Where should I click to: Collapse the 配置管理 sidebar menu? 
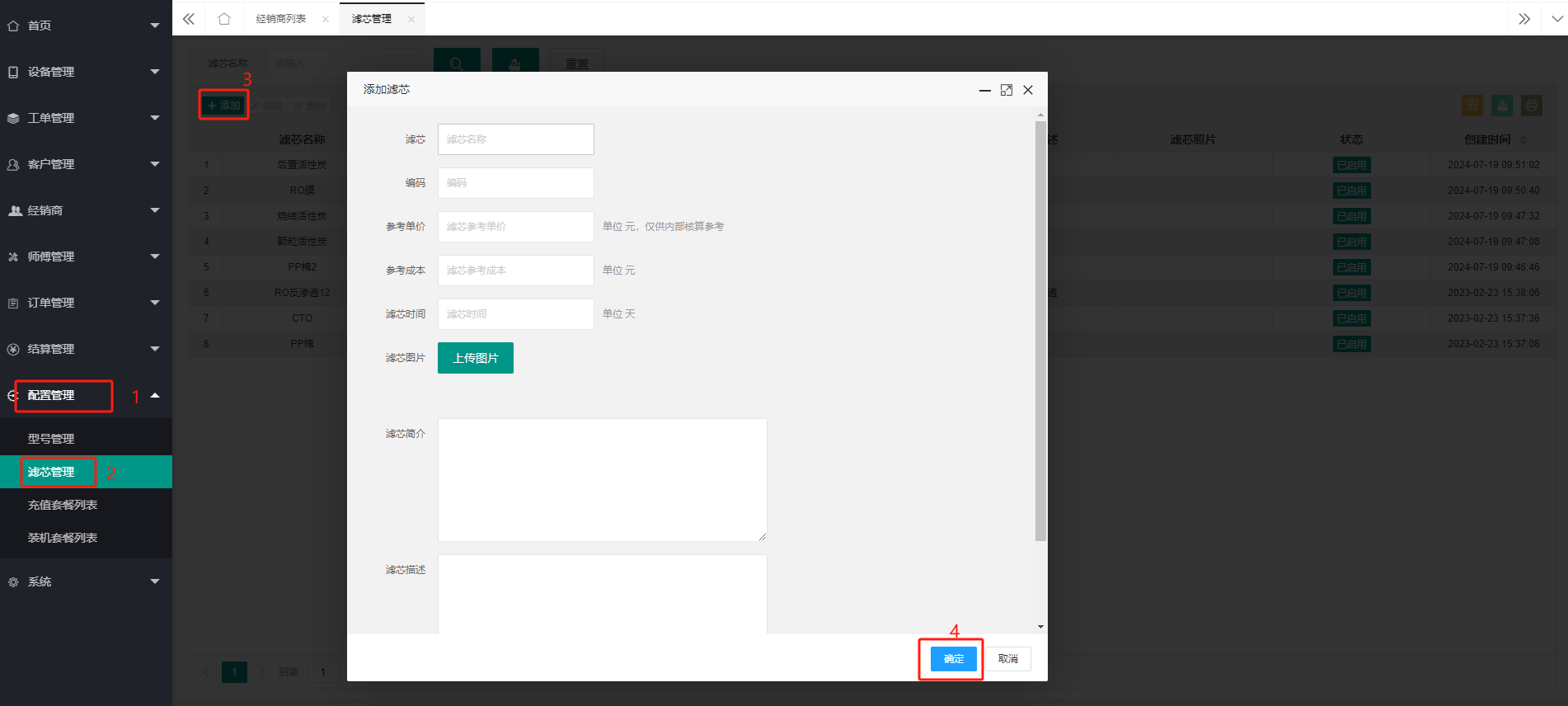(86, 395)
